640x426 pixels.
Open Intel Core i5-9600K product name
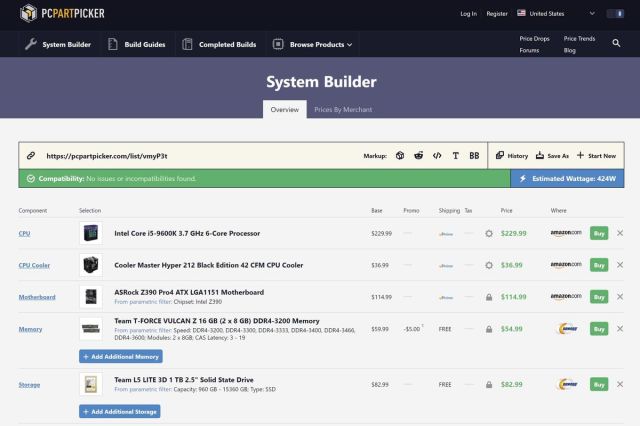(187, 233)
